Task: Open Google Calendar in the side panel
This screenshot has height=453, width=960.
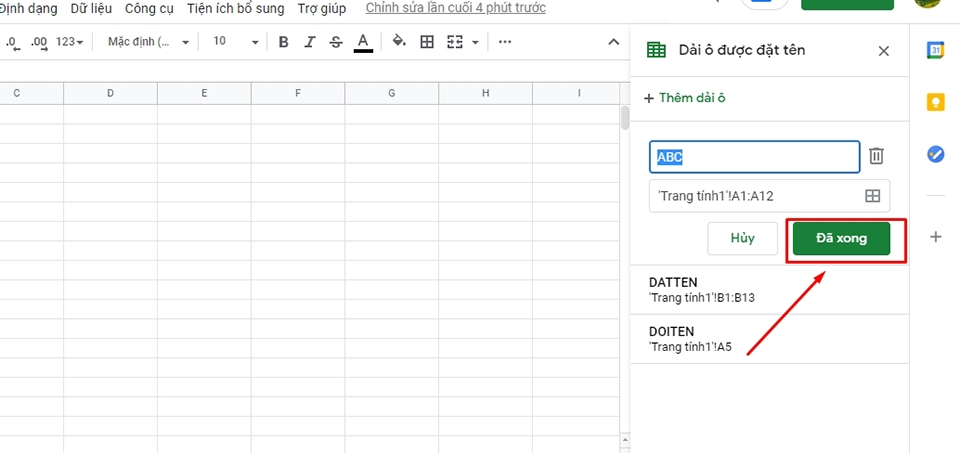Action: click(935, 50)
